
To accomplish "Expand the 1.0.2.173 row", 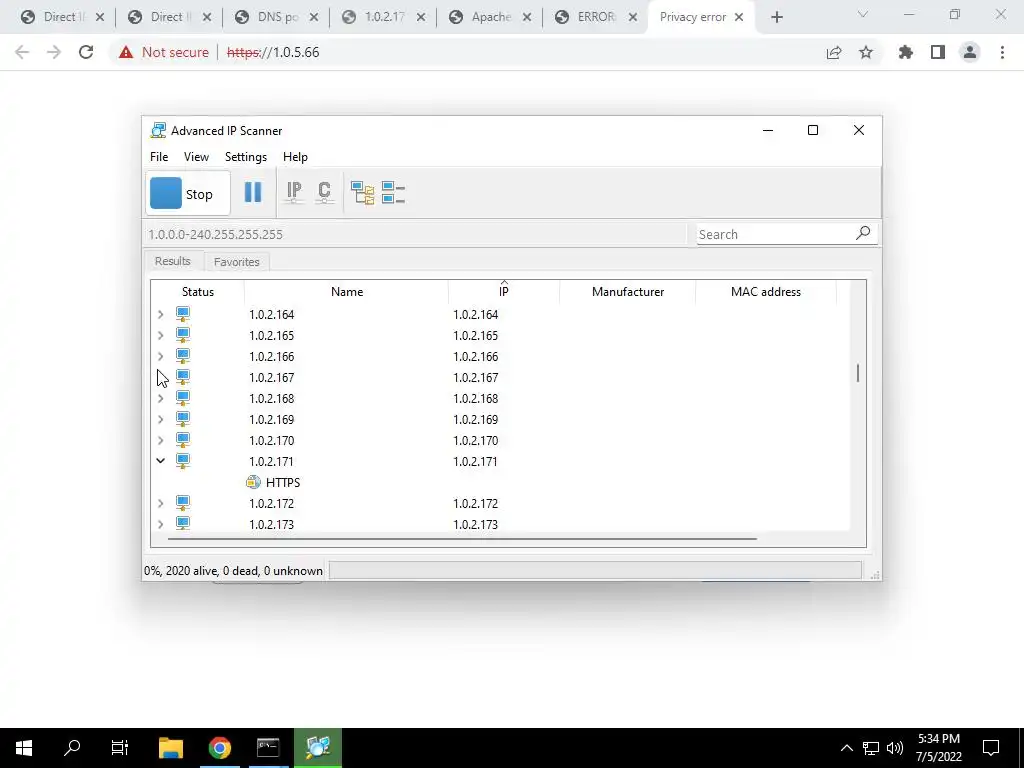I will coord(161,524).
